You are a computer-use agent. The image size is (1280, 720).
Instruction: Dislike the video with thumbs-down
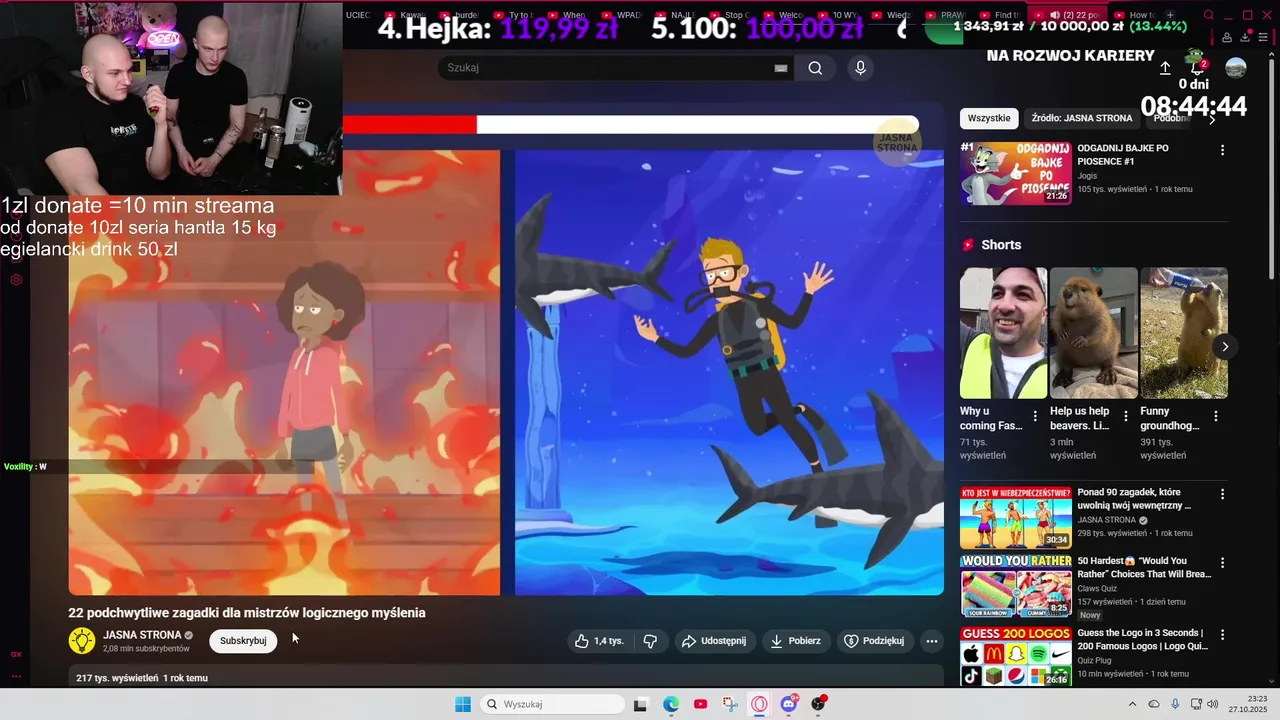650,641
